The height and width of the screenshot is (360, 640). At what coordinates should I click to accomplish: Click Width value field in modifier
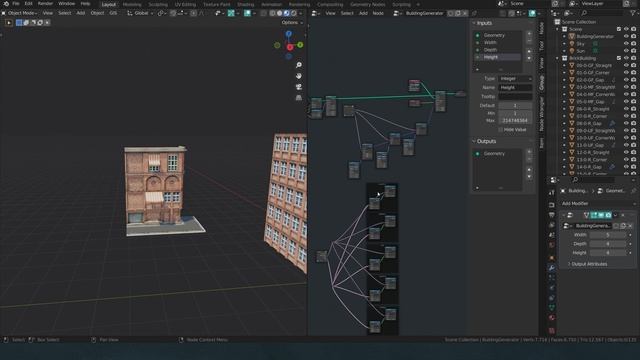[608, 235]
